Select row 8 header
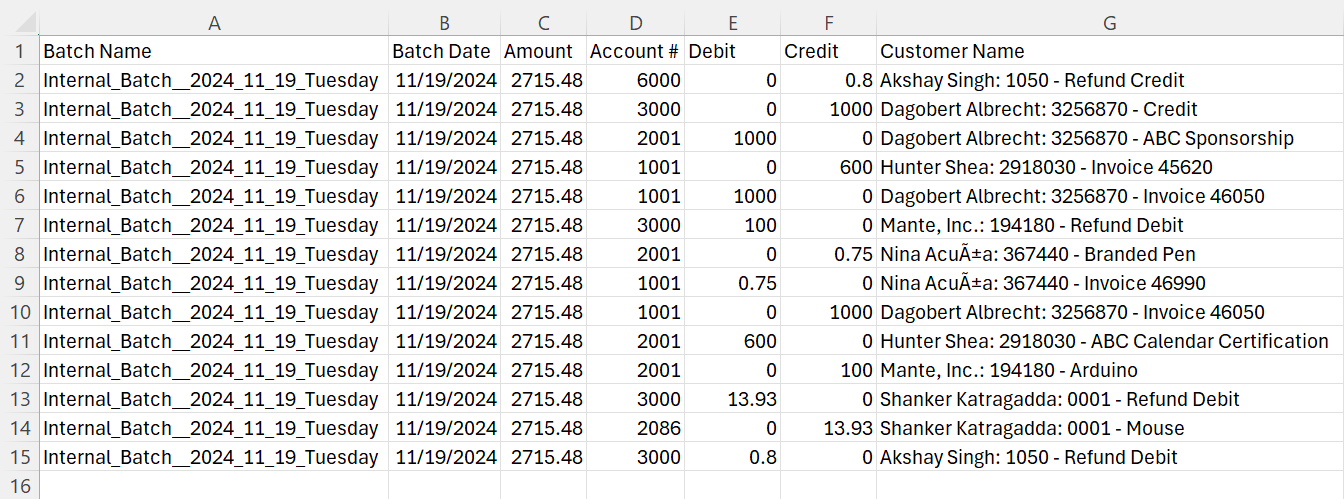The height and width of the screenshot is (499, 1344). pyautogui.click(x=19, y=254)
